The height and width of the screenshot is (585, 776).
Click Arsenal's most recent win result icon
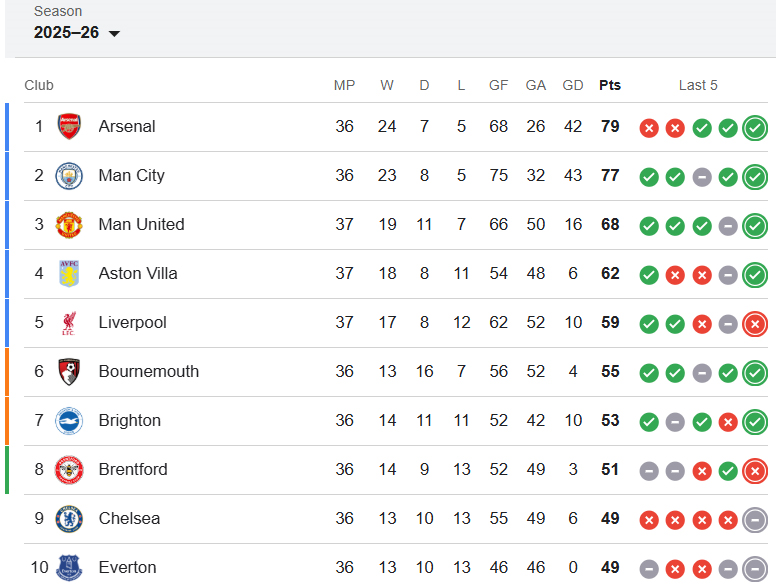pyautogui.click(x=755, y=128)
